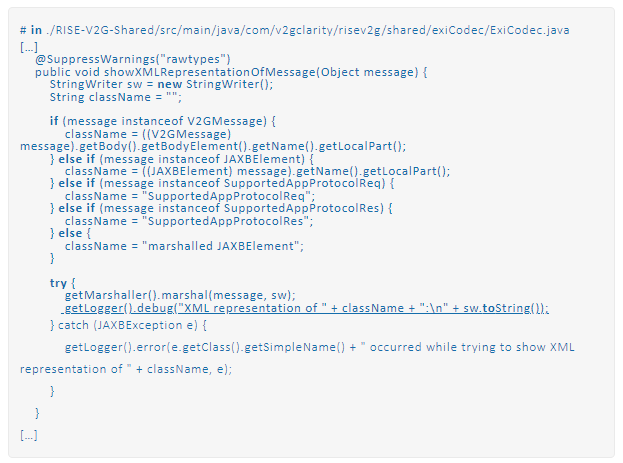Click the "marshalled JAXBElement" assignment line
The height and width of the screenshot is (463, 623).
[x=183, y=246]
